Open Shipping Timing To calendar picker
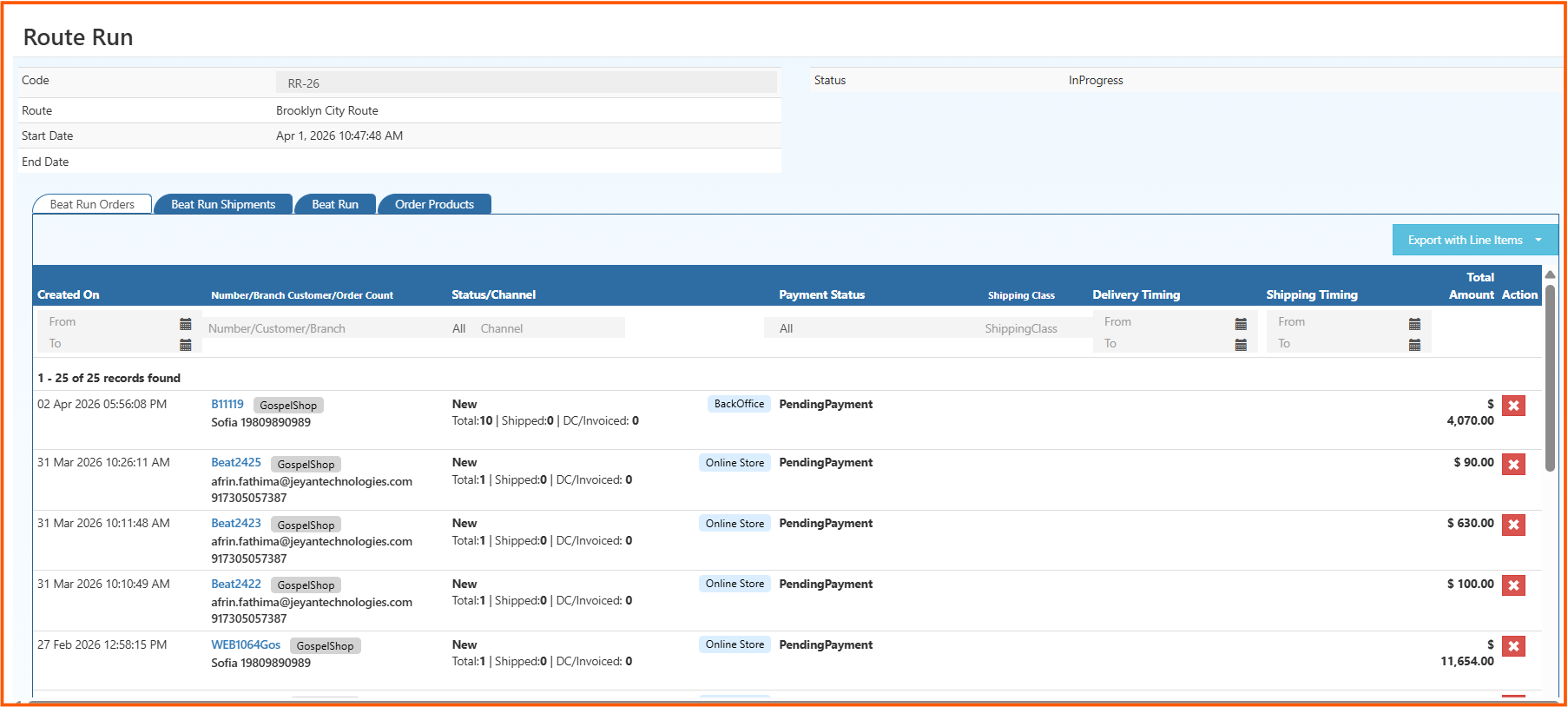This screenshot has width=1568, height=707. click(x=1413, y=345)
